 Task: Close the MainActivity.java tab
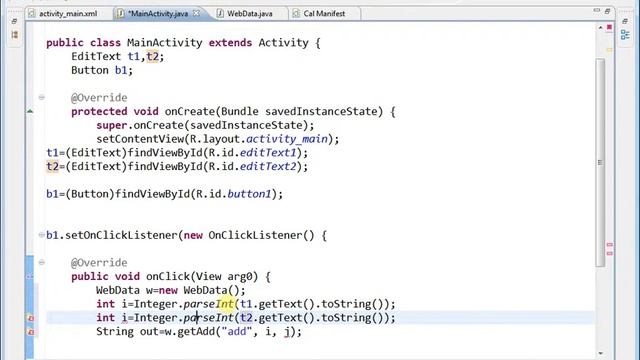196,13
